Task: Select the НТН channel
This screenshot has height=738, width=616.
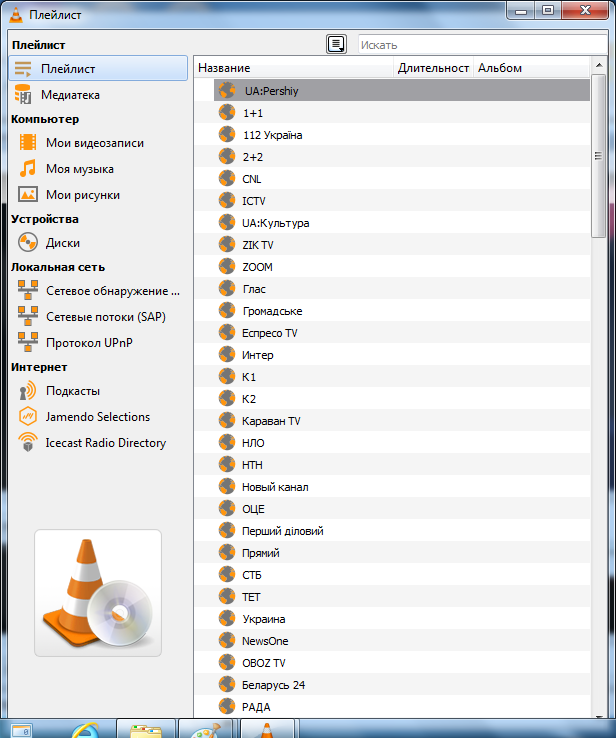Action: pyautogui.click(x=392, y=465)
